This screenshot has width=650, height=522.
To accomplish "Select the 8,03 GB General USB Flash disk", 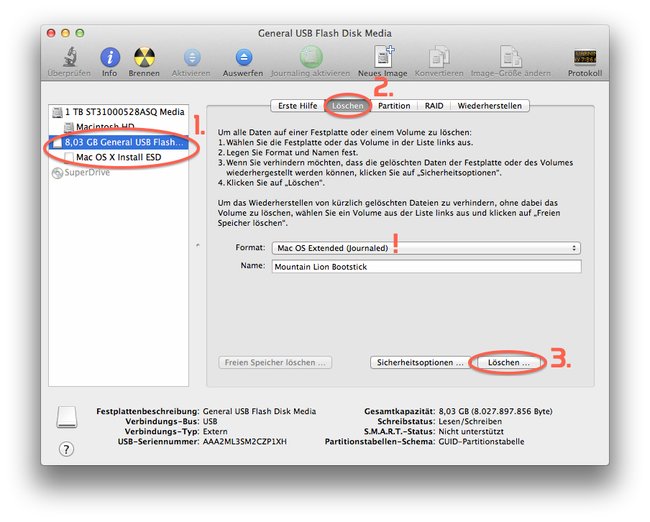I will pos(119,142).
